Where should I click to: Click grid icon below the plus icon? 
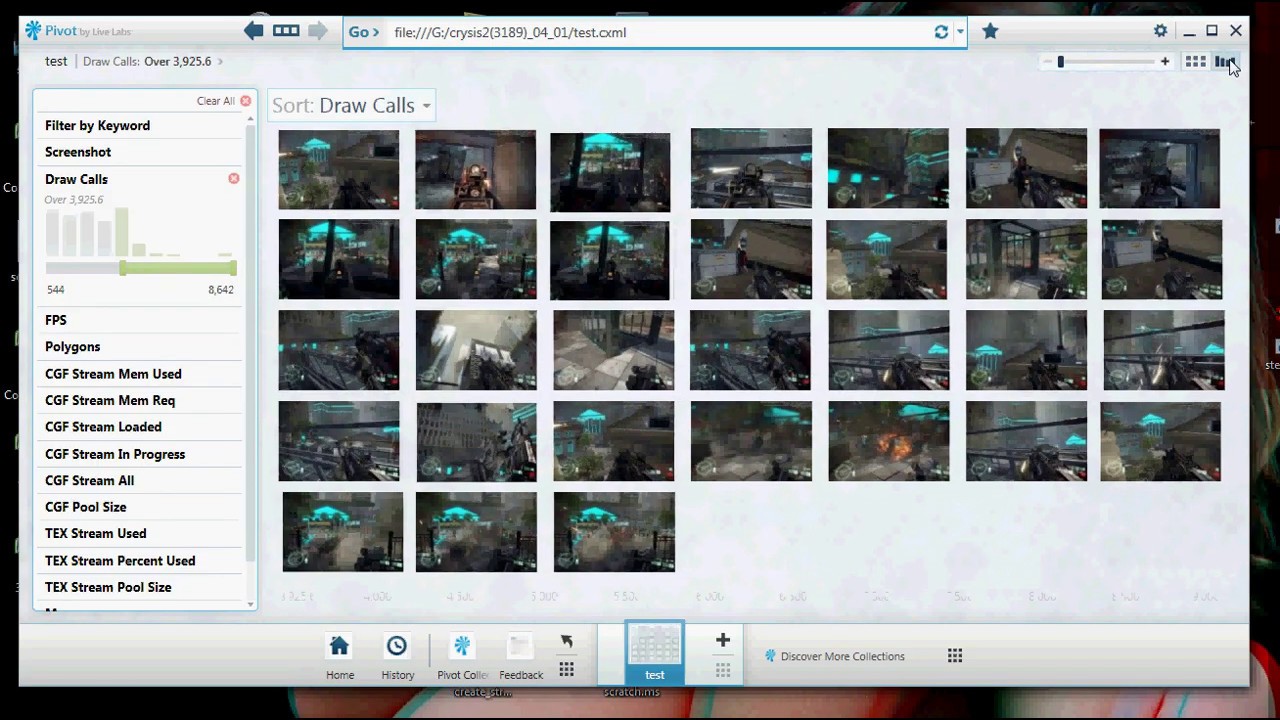[723, 670]
